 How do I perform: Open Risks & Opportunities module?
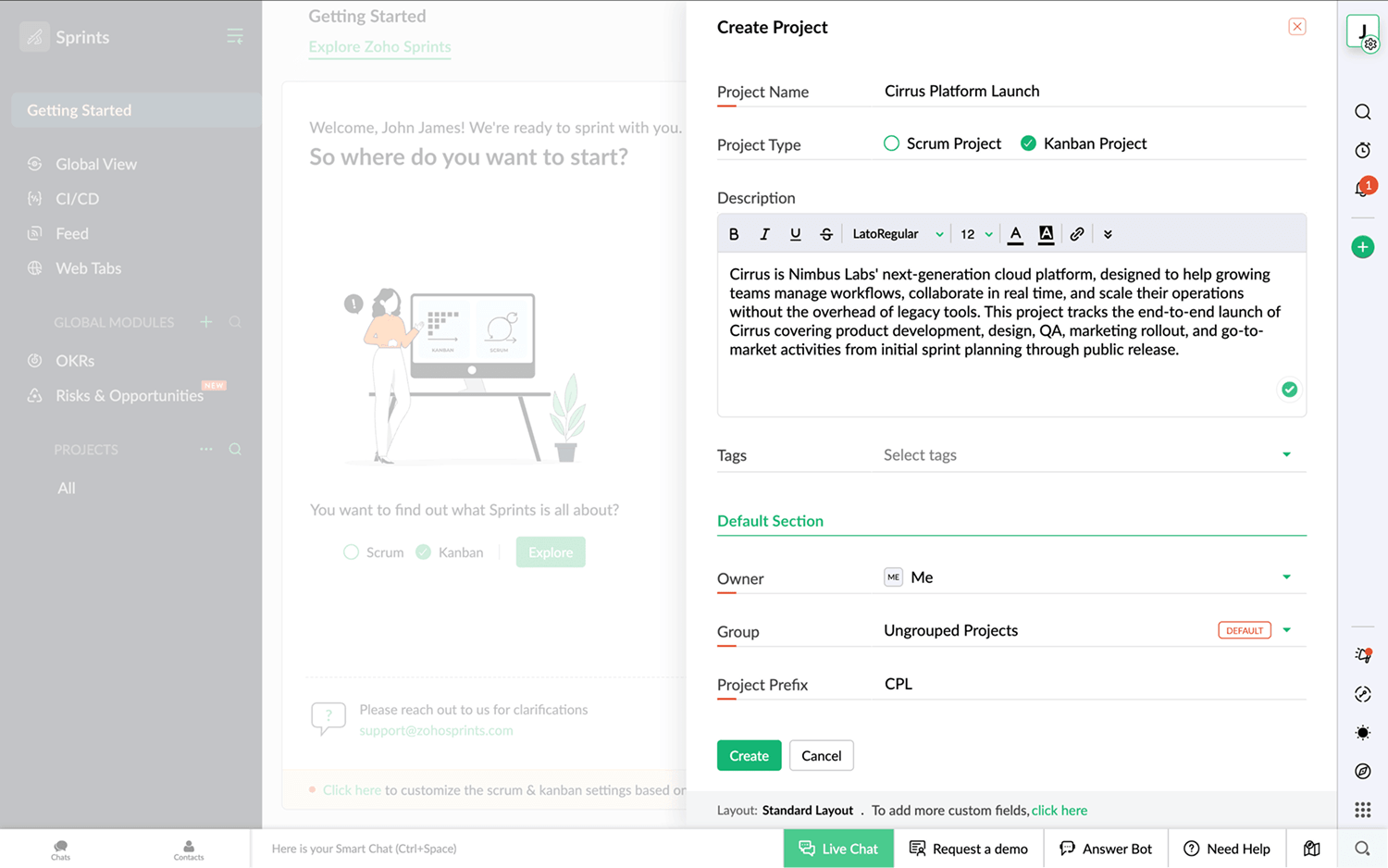[129, 396]
